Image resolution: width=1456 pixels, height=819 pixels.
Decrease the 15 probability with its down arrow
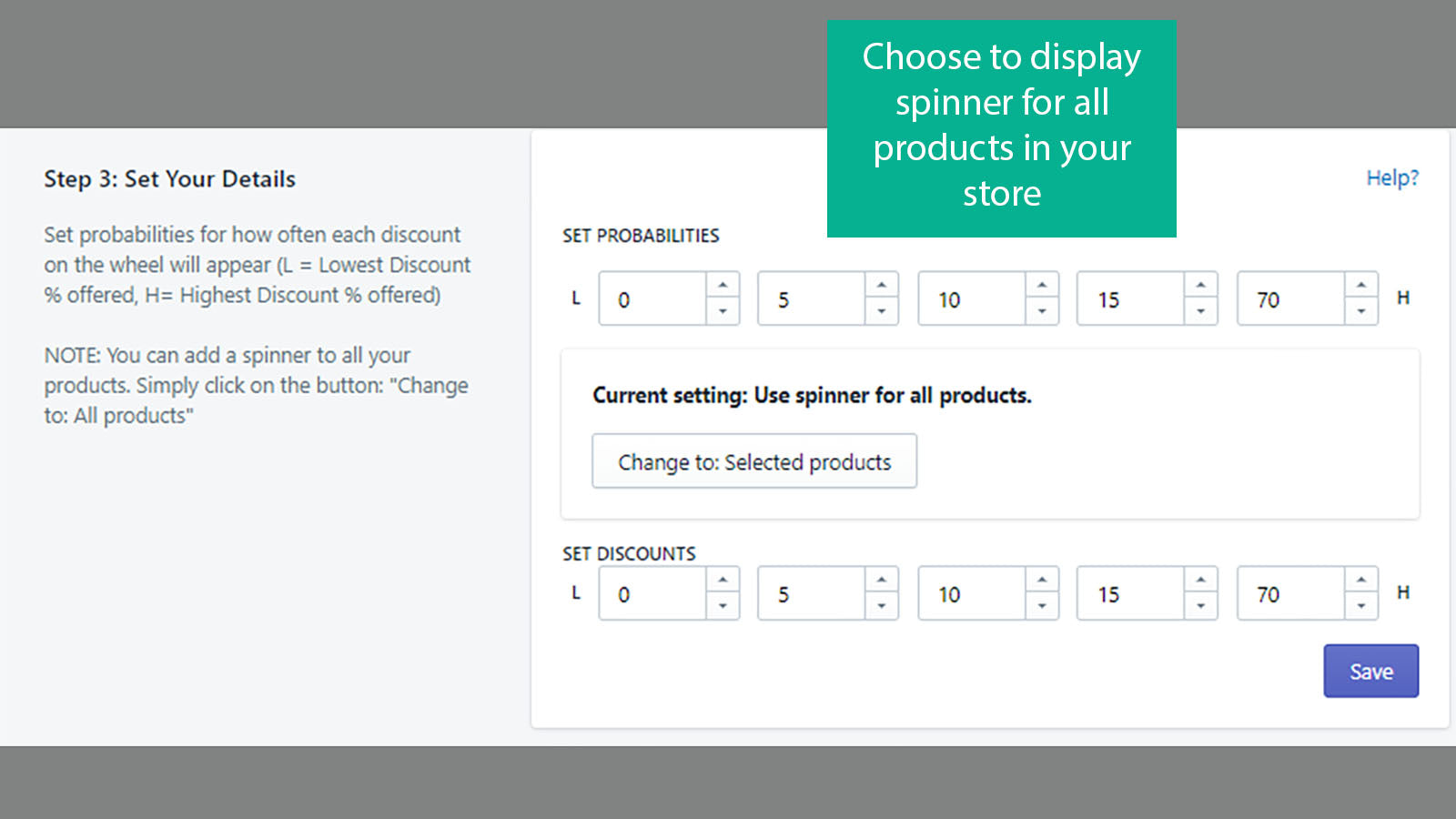1201,312
